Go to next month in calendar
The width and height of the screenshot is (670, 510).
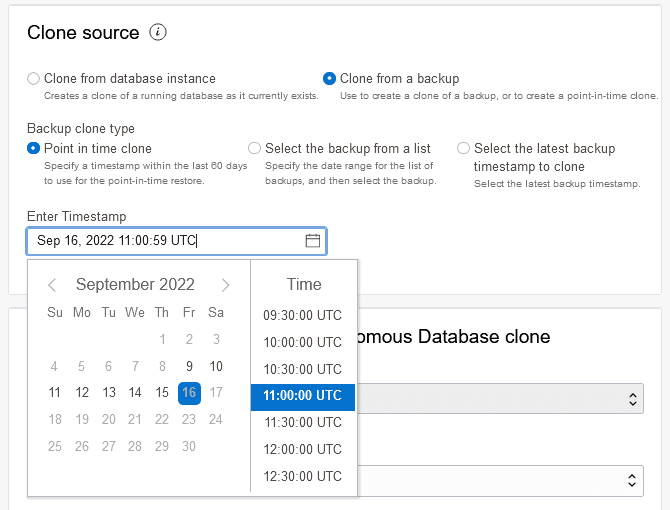pyautogui.click(x=225, y=285)
